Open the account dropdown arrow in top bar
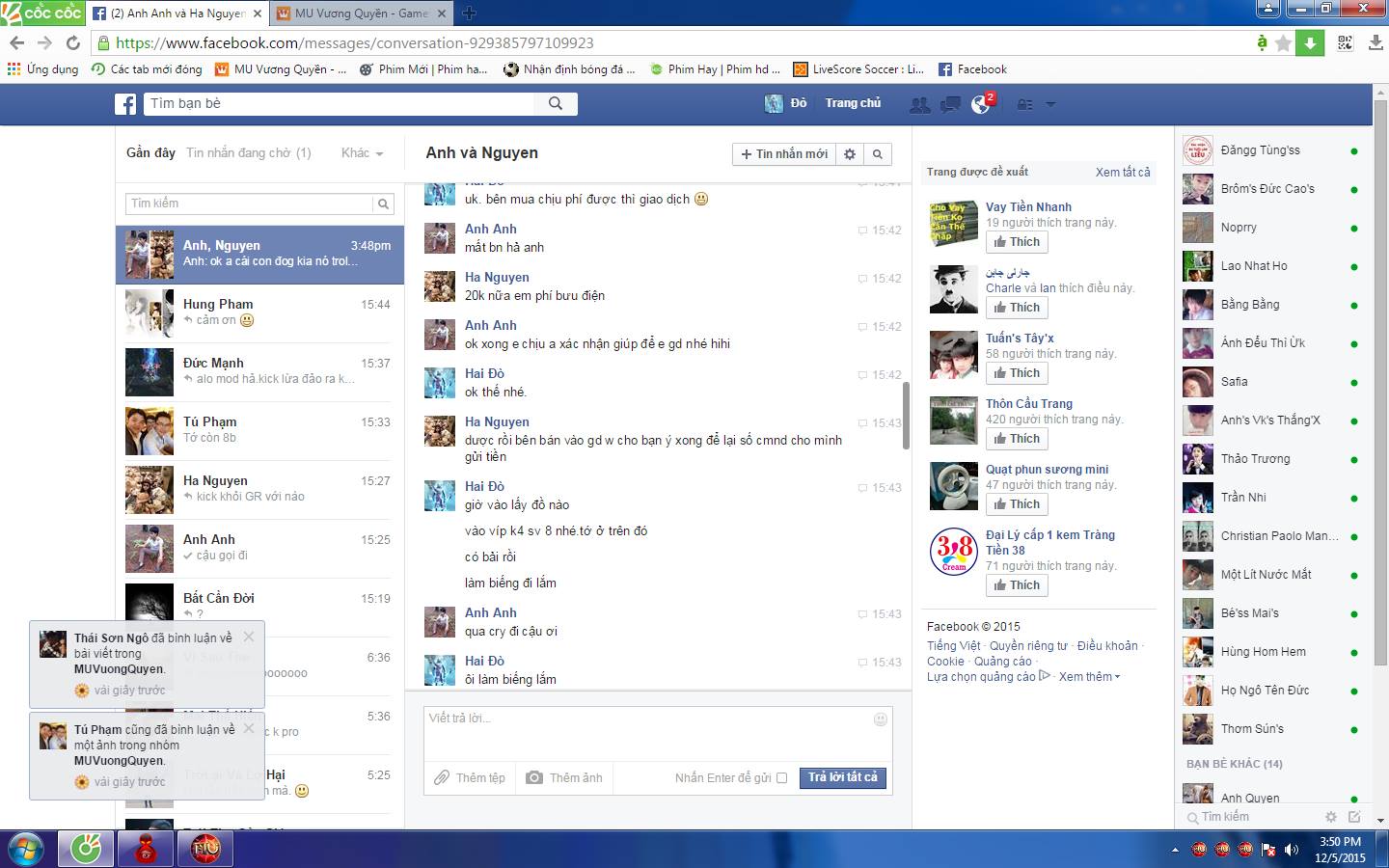The width and height of the screenshot is (1389, 868). click(1050, 104)
